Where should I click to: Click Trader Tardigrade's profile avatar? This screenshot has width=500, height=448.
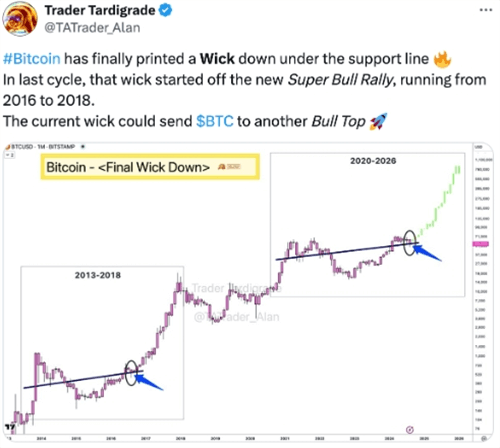coord(20,19)
